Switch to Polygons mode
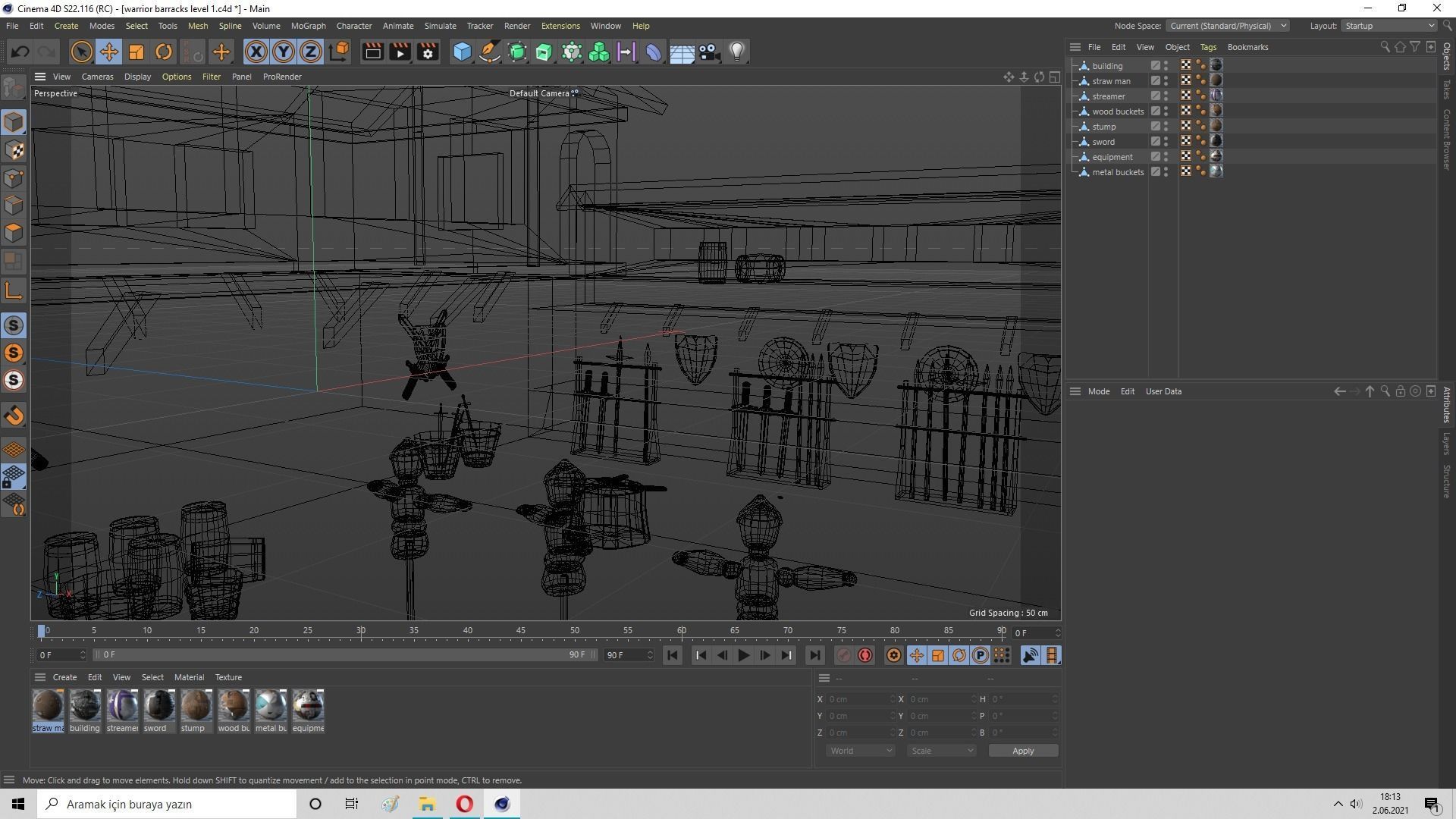 (14, 233)
